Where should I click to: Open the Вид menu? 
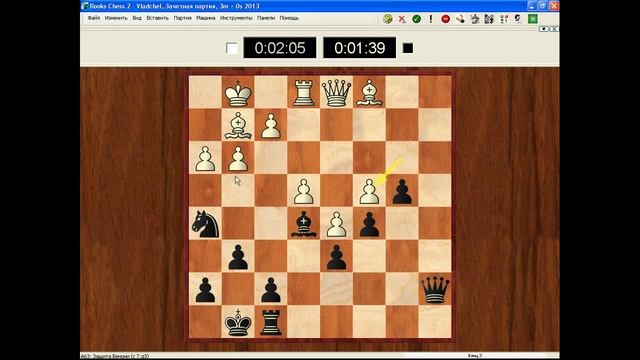(137, 18)
